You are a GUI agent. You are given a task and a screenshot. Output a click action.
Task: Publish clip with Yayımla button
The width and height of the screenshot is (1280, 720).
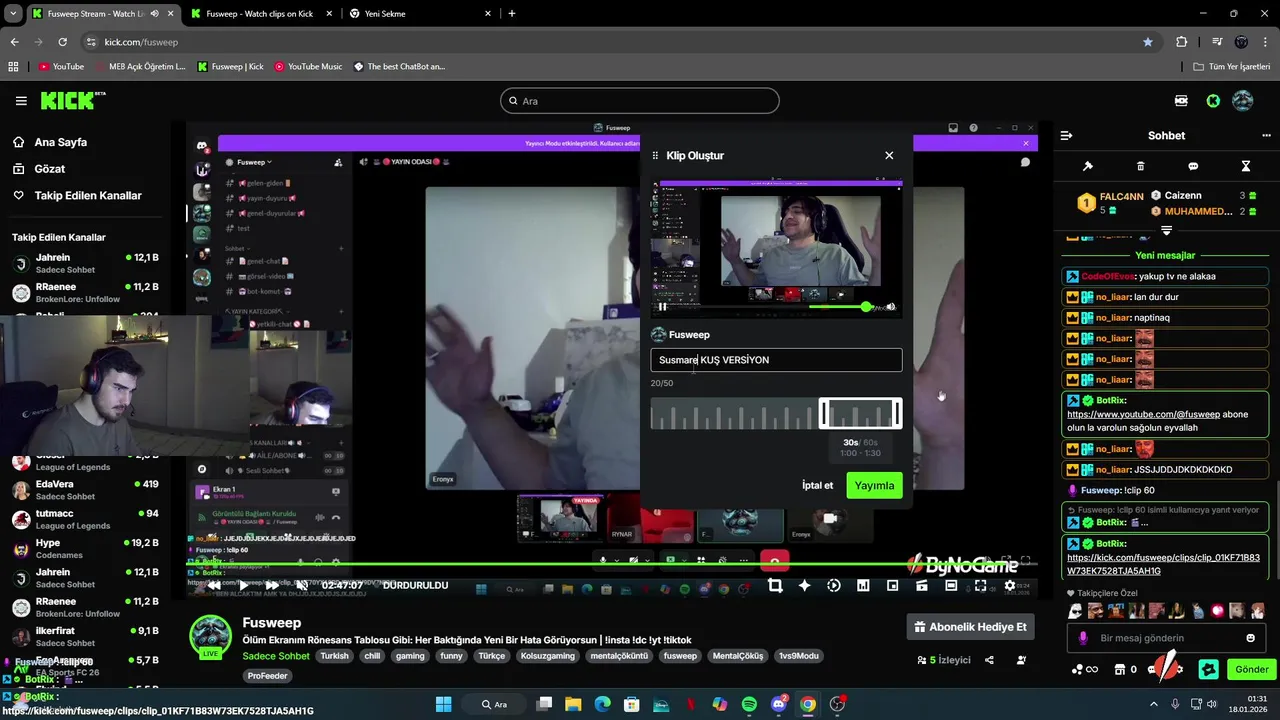pos(874,485)
